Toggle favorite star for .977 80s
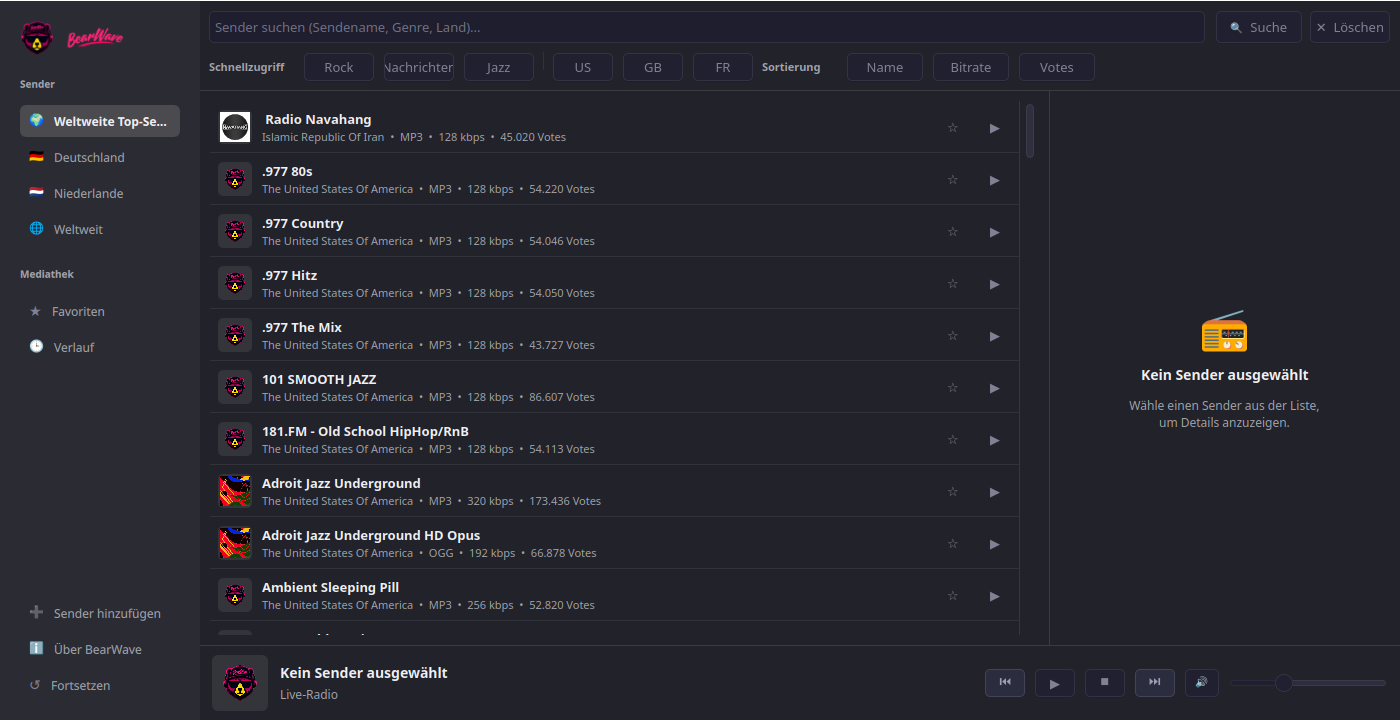The height and width of the screenshot is (720, 1400). tap(953, 180)
